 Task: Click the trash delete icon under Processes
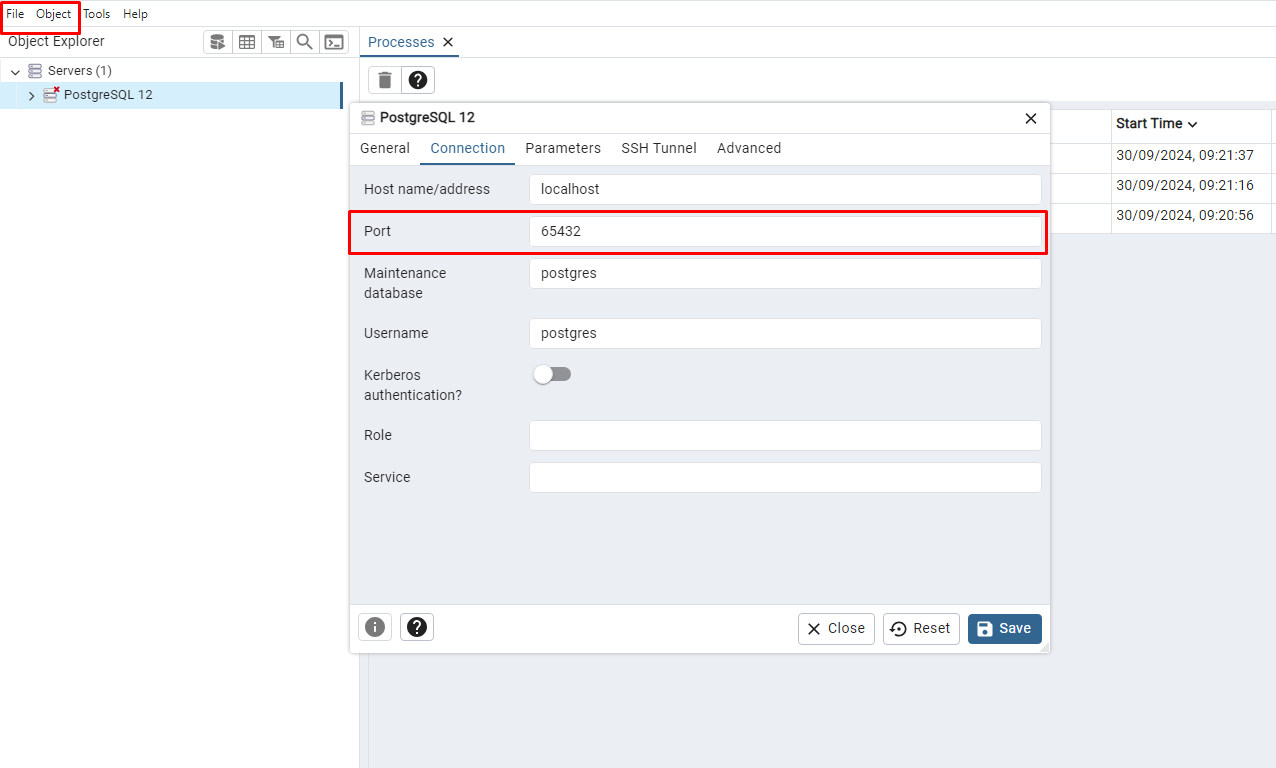tap(385, 80)
